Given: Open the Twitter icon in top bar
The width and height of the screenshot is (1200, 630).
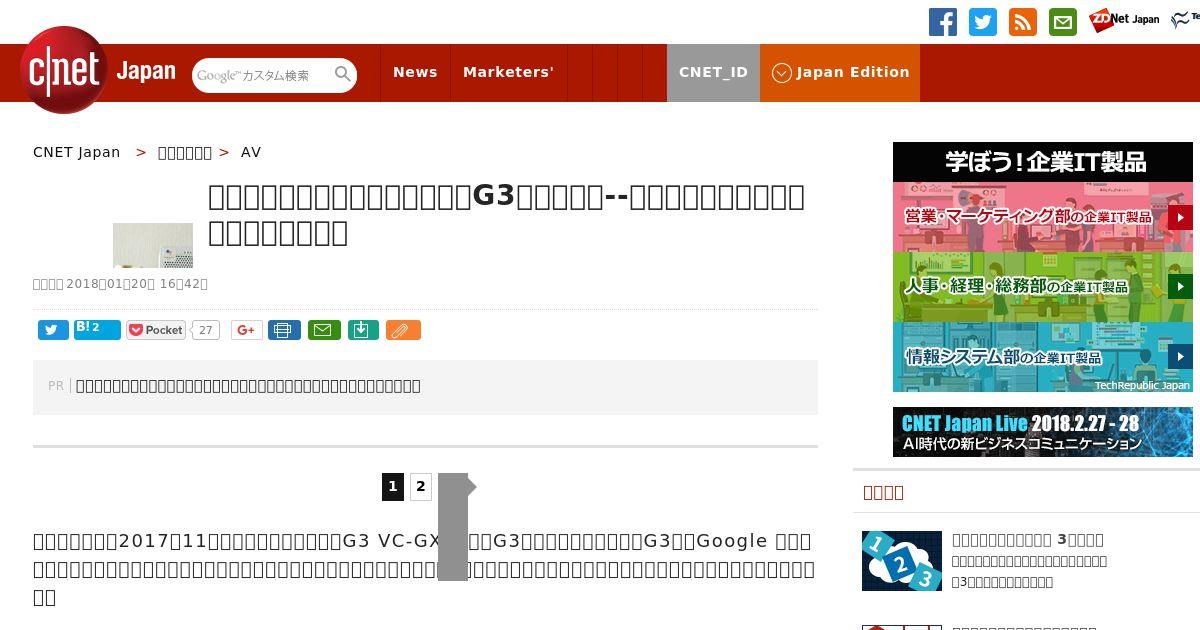Looking at the screenshot, I should click(983, 22).
